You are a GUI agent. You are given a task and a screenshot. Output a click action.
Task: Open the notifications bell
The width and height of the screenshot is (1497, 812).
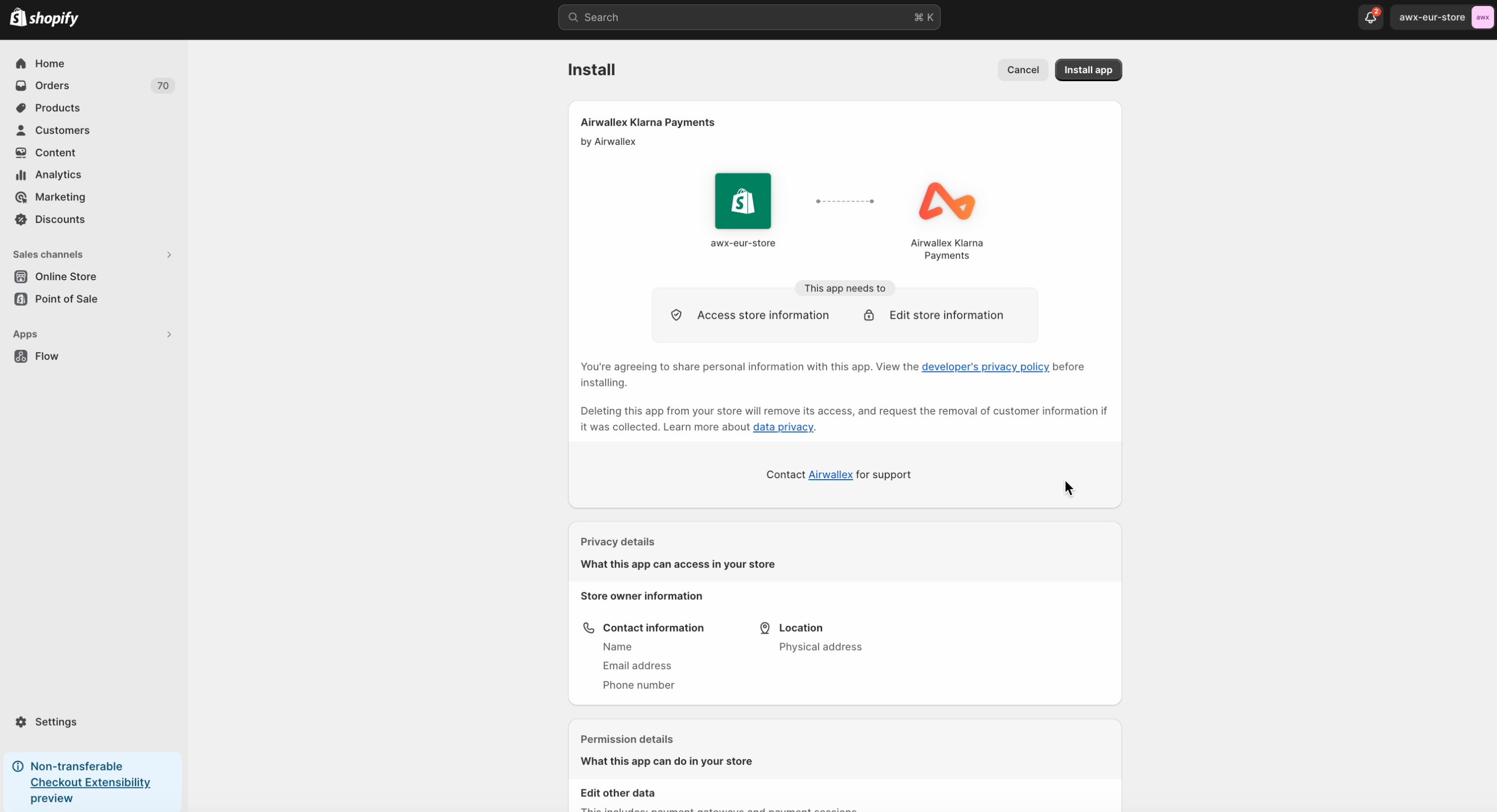1370,18
